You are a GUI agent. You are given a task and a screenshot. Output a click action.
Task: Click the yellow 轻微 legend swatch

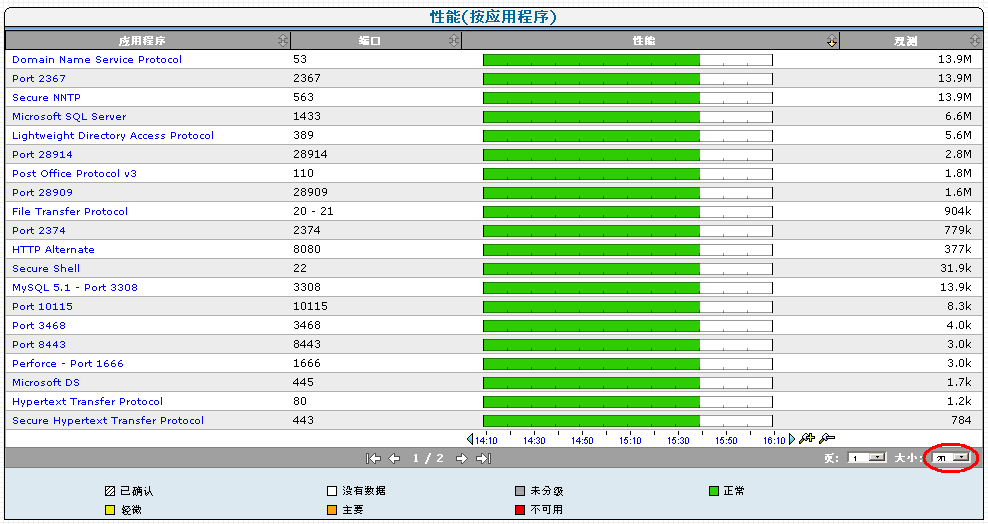[x=110, y=510]
